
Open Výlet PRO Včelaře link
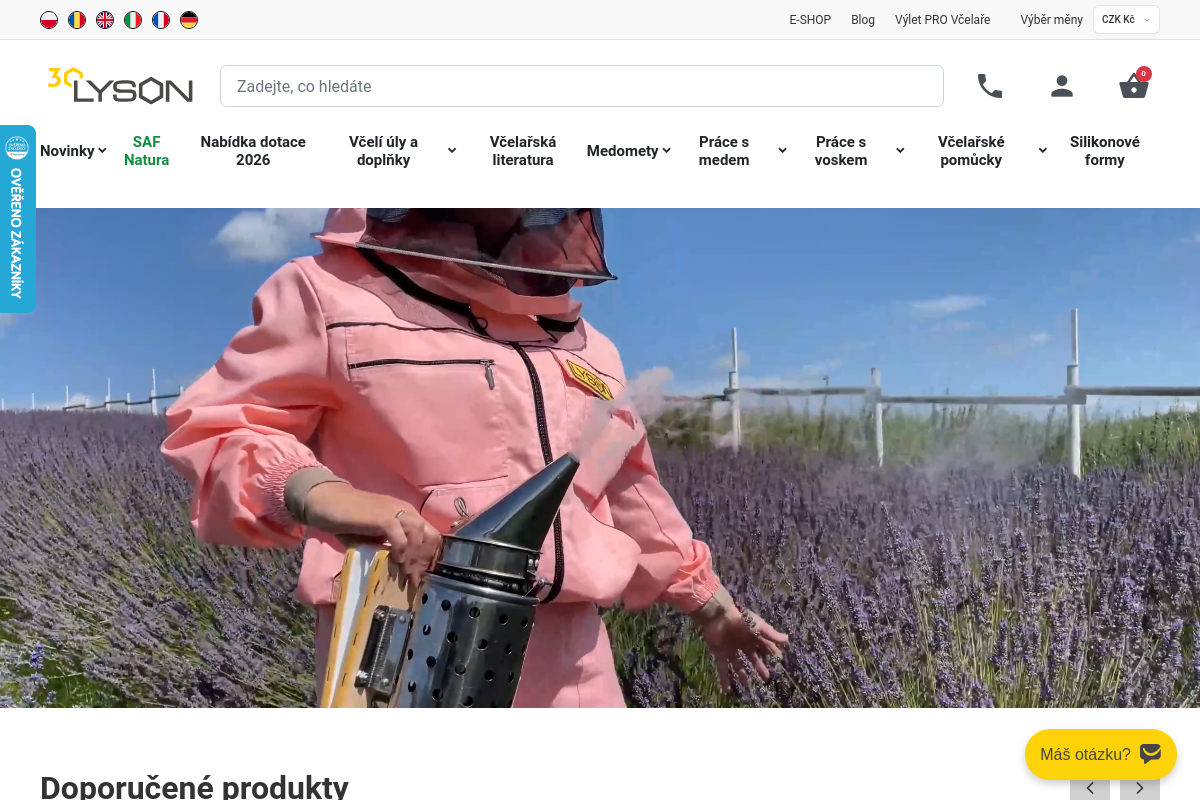coord(943,20)
